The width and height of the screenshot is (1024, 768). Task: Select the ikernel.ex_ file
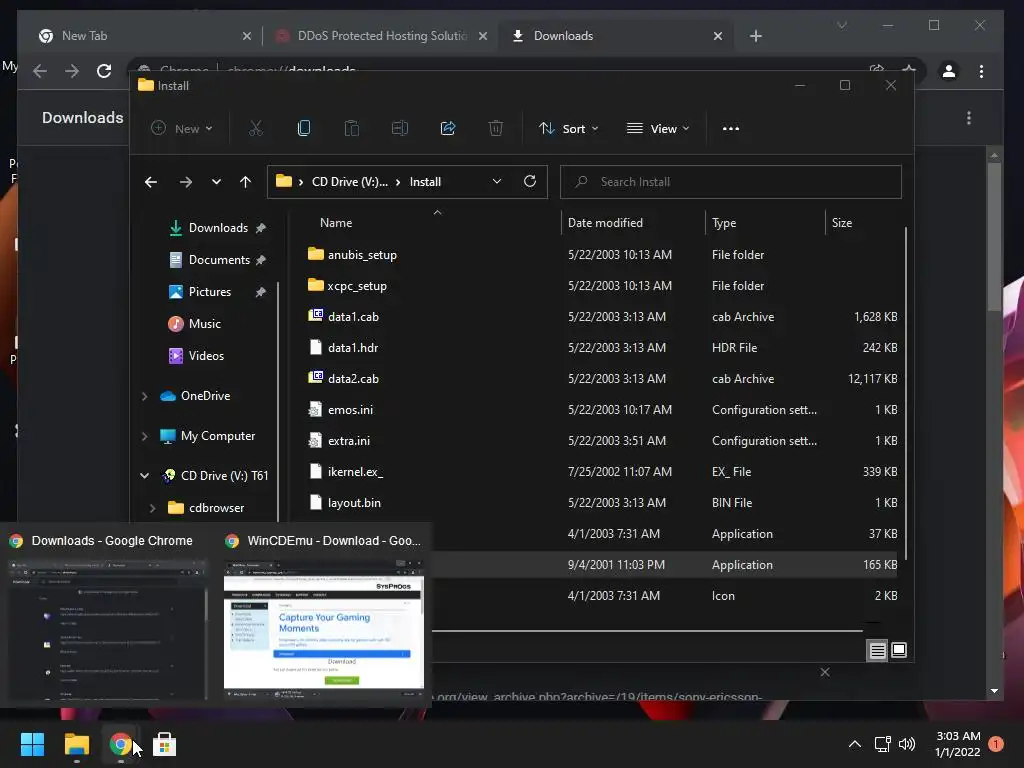[x=355, y=472]
